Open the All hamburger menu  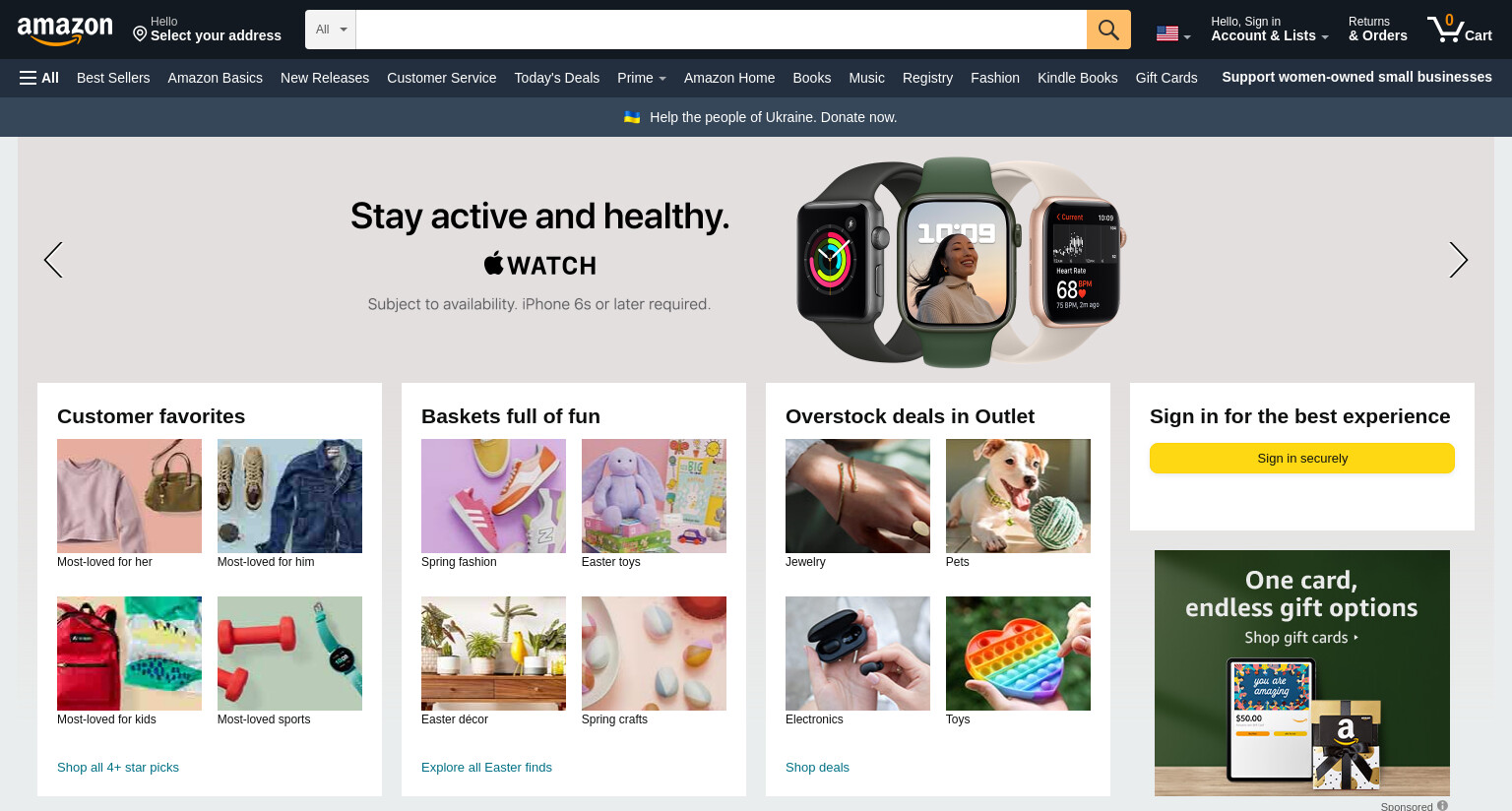39,78
